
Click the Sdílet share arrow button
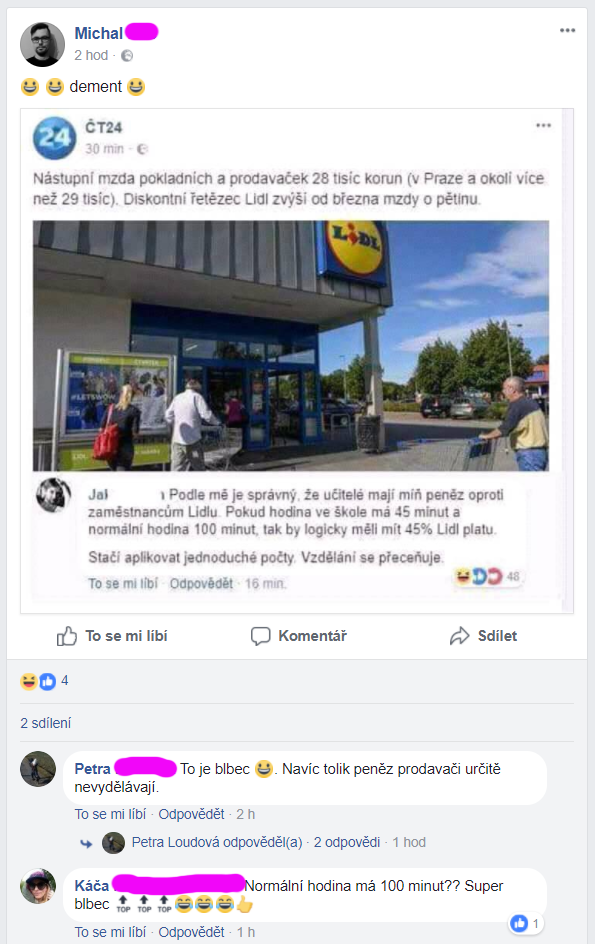484,636
